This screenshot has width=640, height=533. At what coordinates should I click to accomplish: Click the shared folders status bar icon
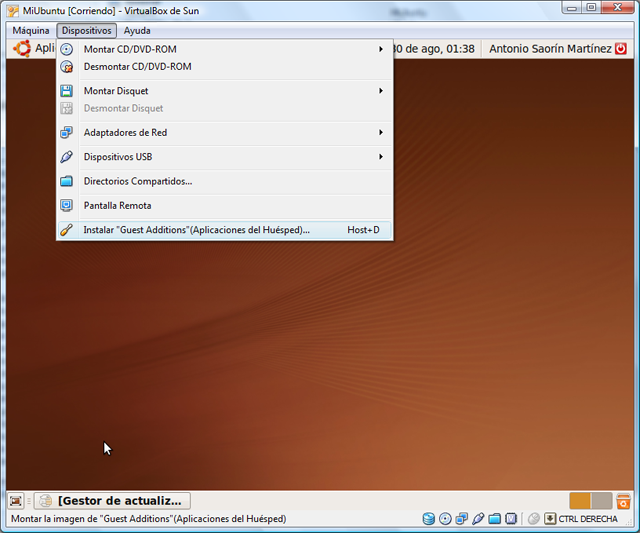click(494, 519)
